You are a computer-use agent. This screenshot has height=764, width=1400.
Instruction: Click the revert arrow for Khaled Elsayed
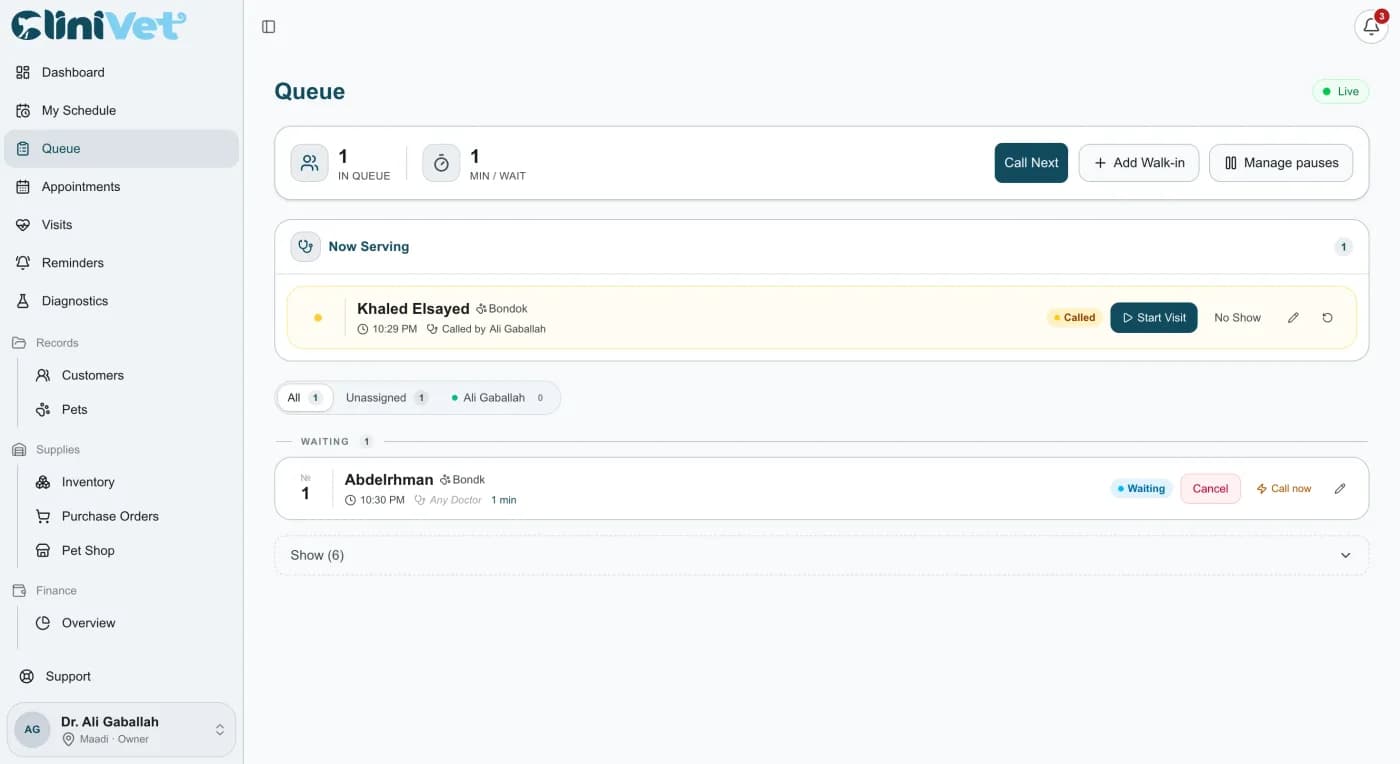(x=1327, y=318)
